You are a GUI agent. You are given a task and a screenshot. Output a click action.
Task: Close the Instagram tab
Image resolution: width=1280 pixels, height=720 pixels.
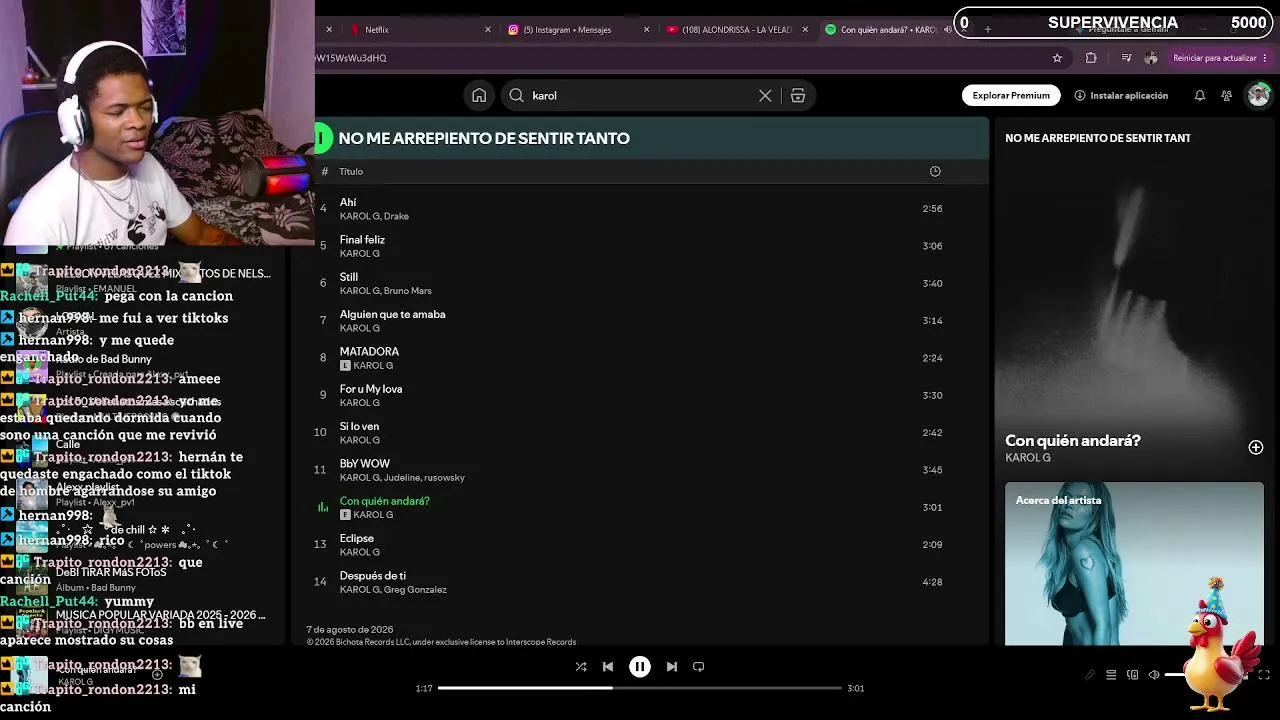click(x=646, y=30)
